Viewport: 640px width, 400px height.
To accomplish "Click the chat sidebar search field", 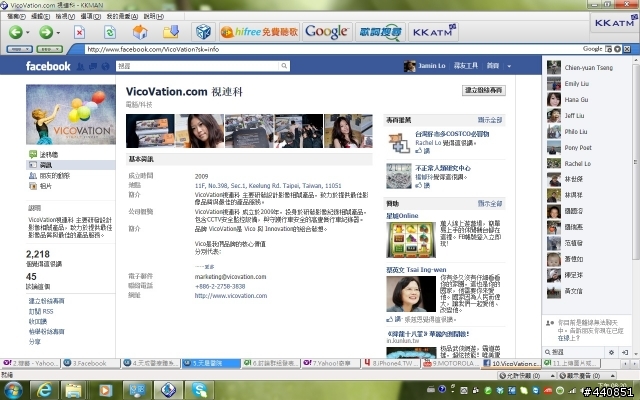I will click(x=575, y=352).
